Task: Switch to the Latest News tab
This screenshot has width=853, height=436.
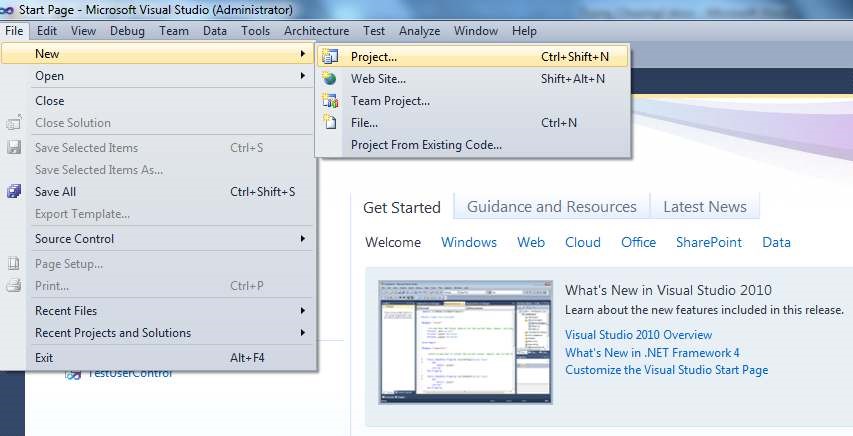Action: pos(704,207)
